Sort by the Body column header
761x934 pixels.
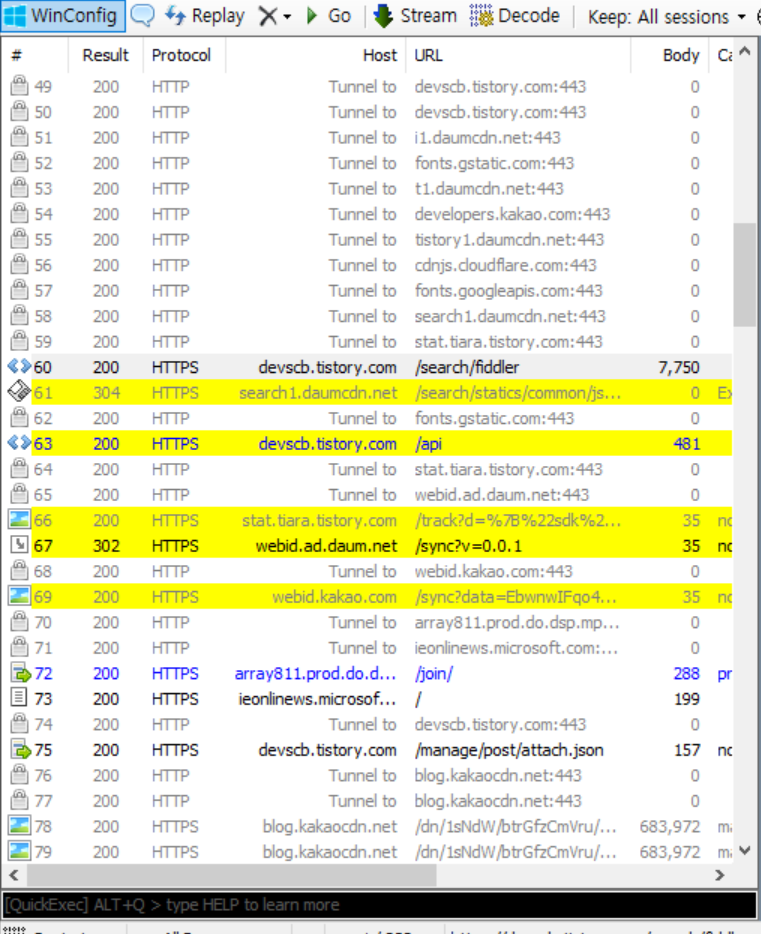click(670, 55)
